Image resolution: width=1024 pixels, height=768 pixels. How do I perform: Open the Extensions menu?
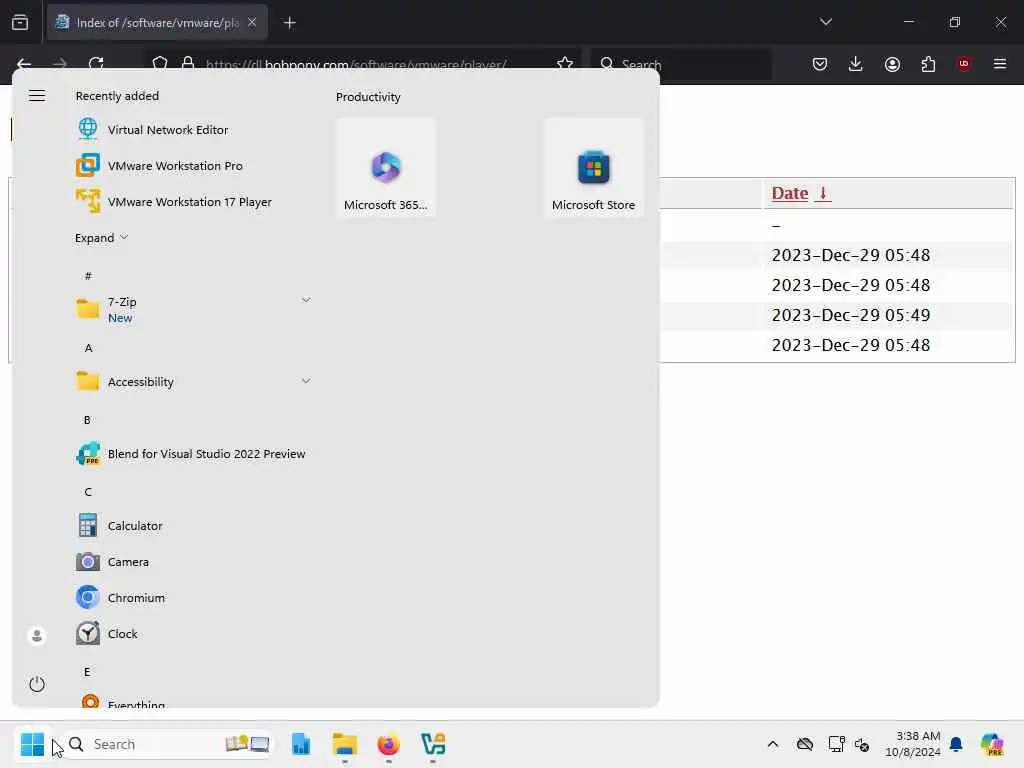[x=928, y=64]
